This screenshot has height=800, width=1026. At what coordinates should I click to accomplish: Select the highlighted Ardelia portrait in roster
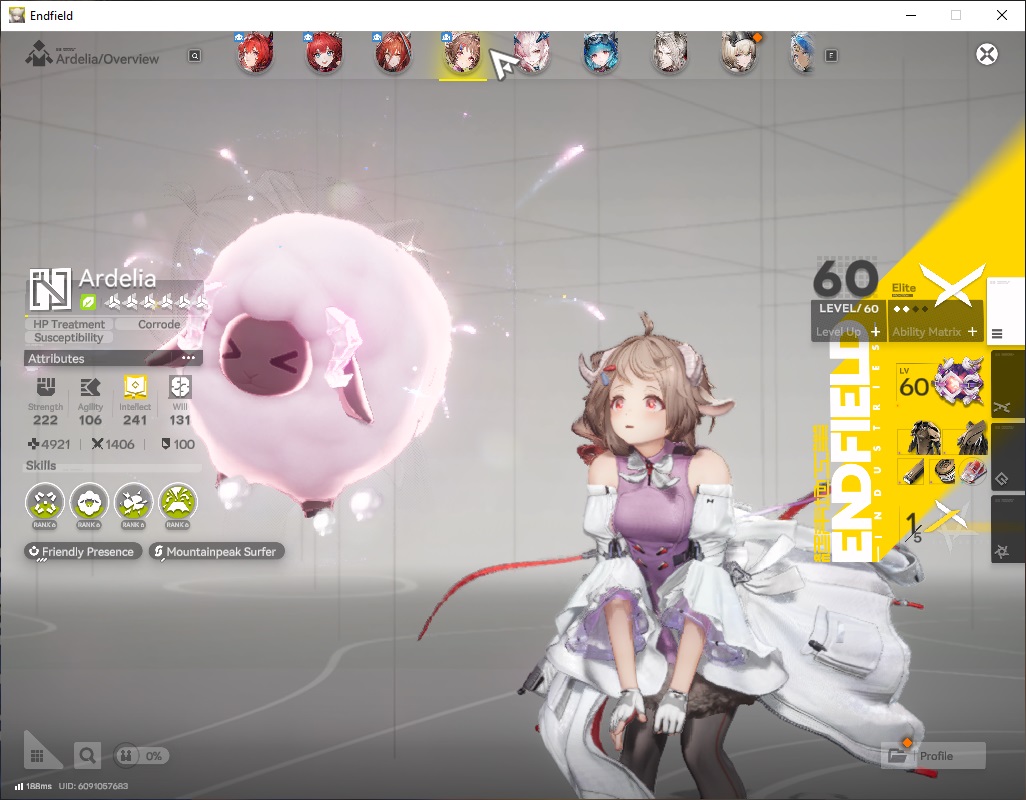[463, 54]
